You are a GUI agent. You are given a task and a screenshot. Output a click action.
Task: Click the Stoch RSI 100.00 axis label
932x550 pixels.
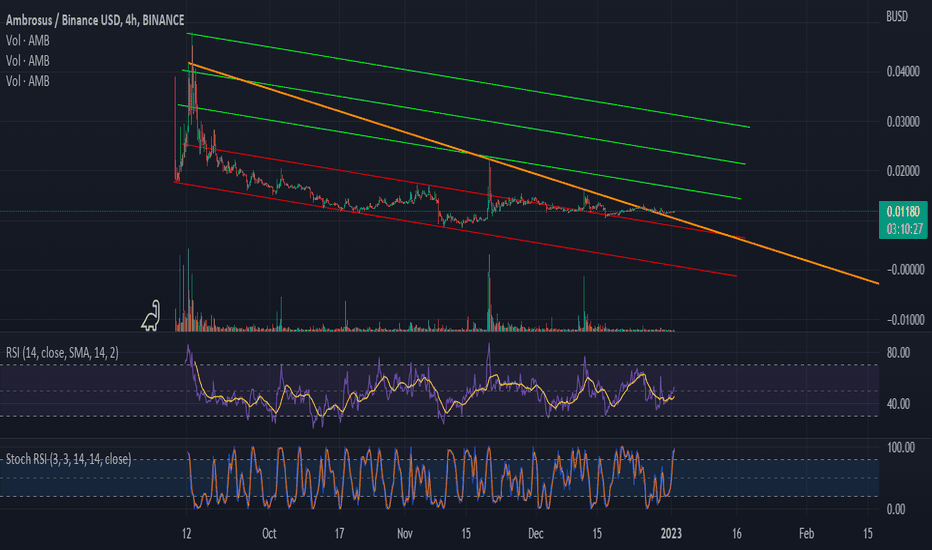pyautogui.click(x=900, y=447)
